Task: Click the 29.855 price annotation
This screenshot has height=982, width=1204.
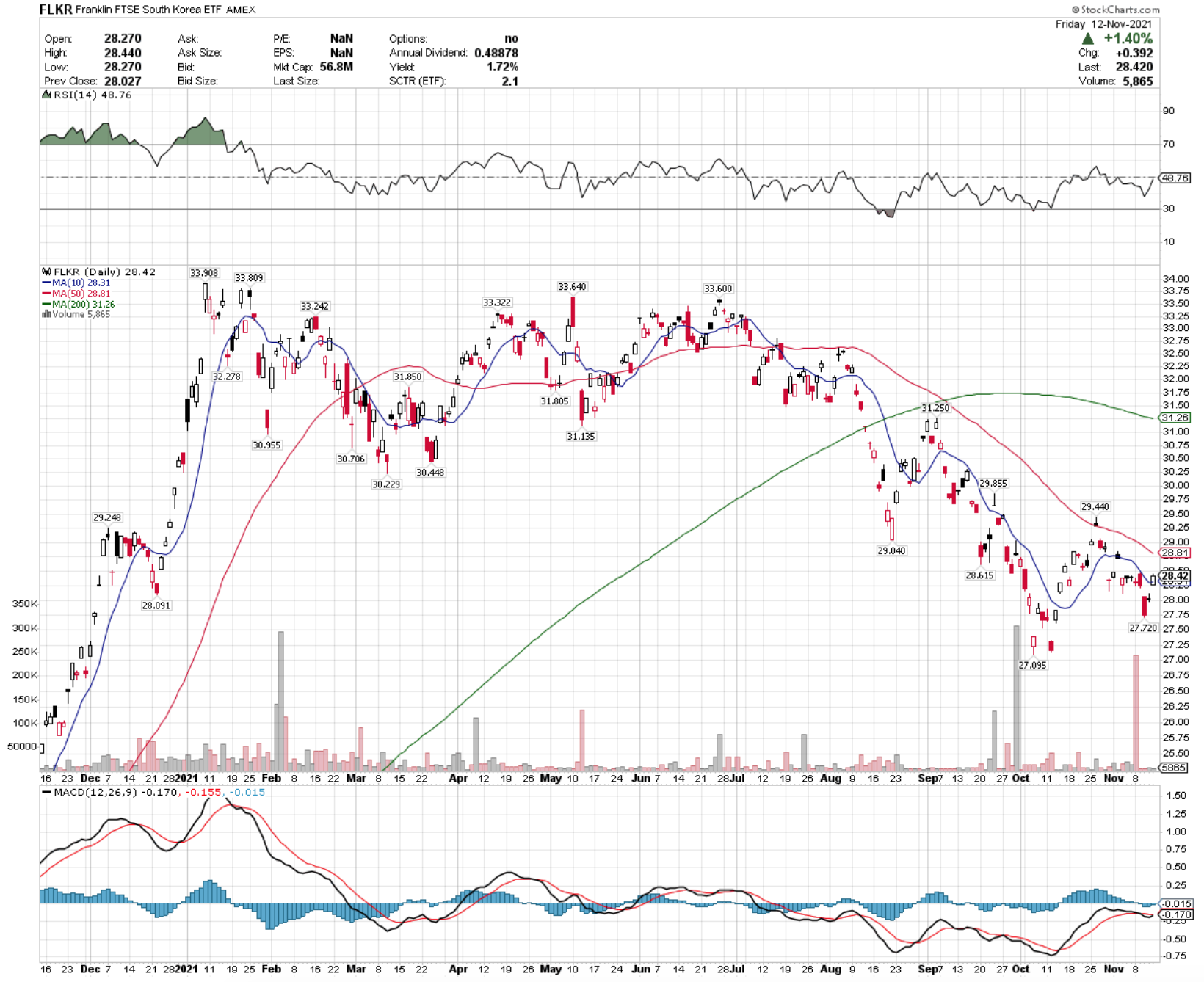Action: pyautogui.click(x=993, y=484)
